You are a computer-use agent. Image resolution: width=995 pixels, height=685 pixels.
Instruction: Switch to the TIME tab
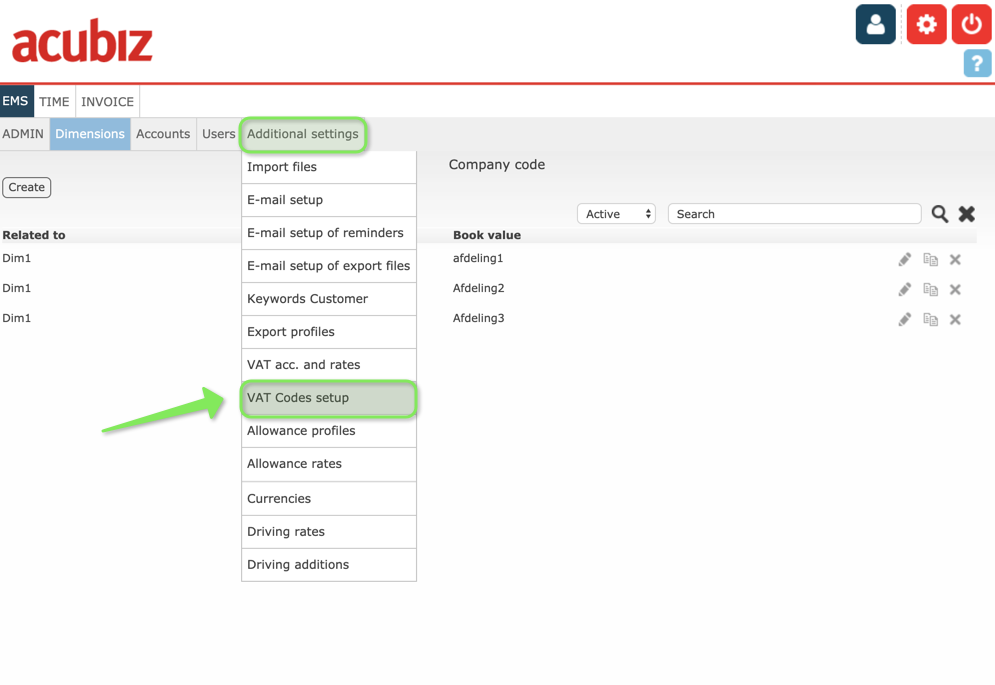click(x=54, y=102)
